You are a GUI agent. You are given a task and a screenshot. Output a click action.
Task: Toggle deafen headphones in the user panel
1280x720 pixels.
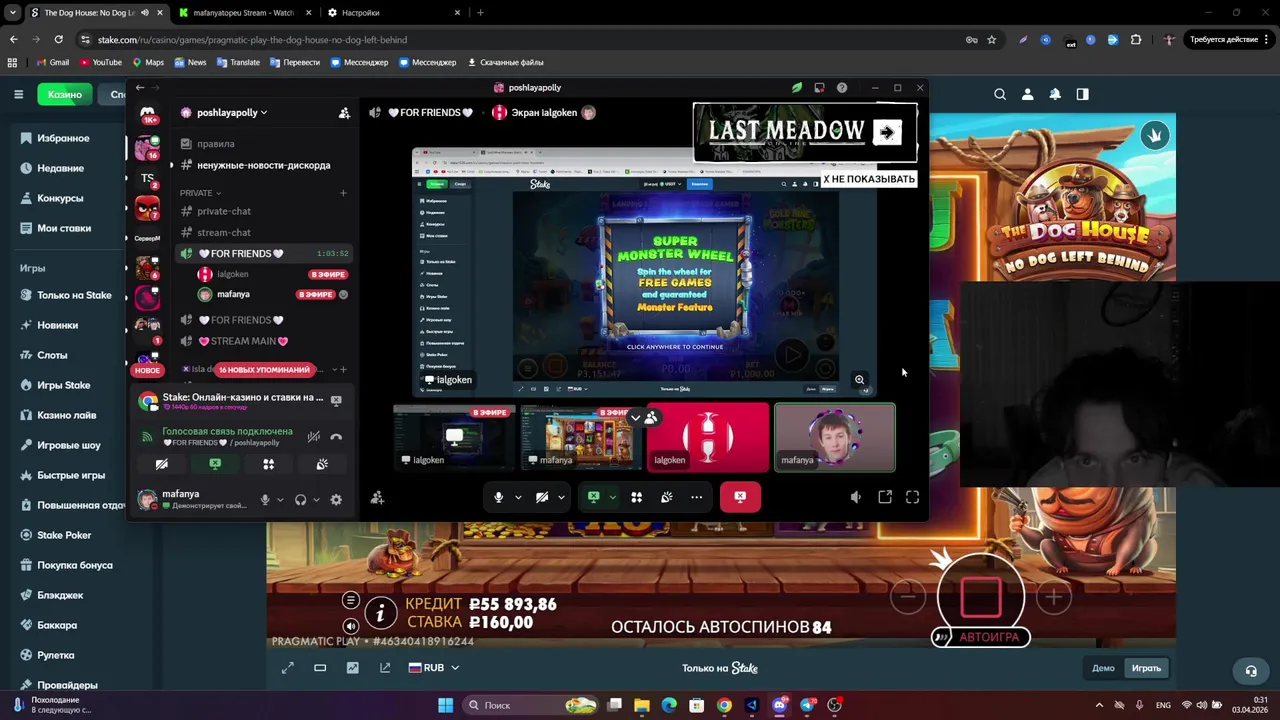(300, 500)
